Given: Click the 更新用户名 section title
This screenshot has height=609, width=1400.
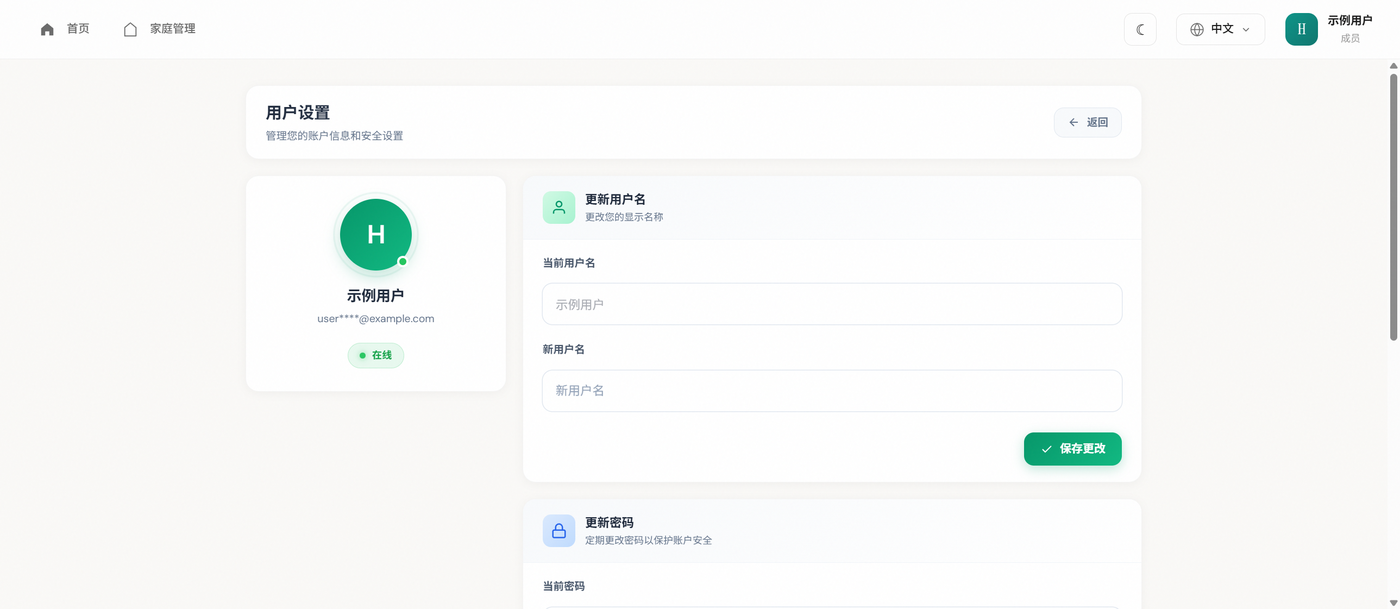Looking at the screenshot, I should point(615,199).
